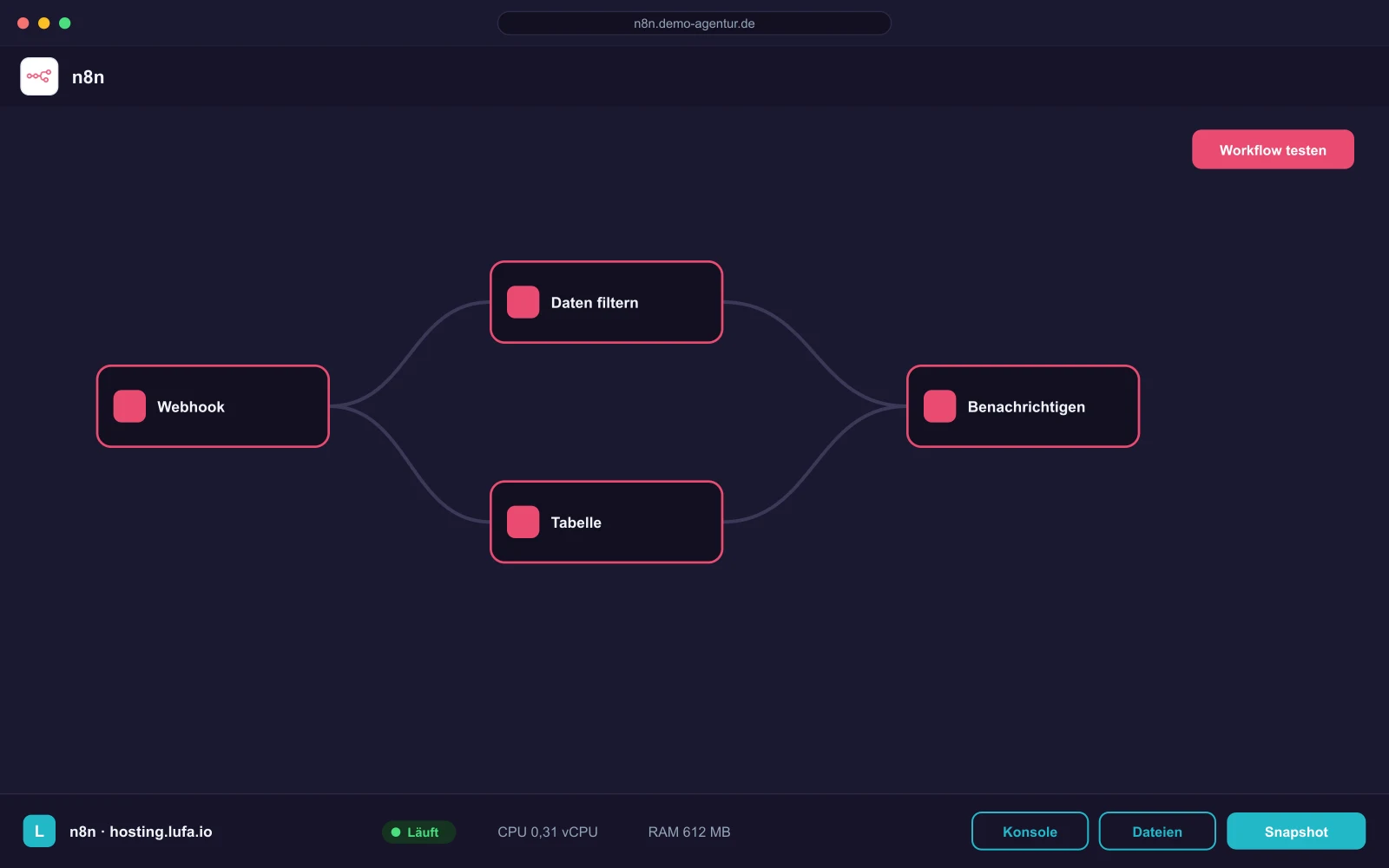
Task: Click the n8n.demo-agentur.de address bar
Action: (x=694, y=23)
